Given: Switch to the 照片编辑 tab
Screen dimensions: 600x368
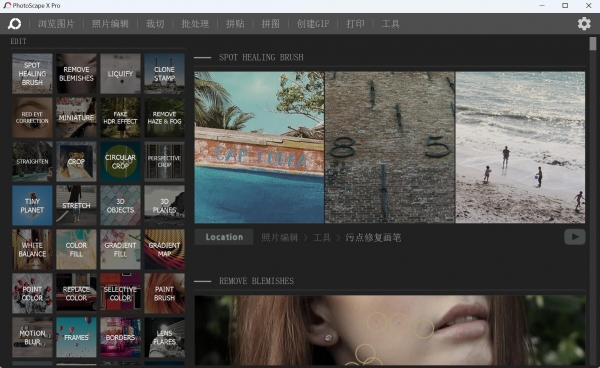Looking at the screenshot, I should 110,24.
